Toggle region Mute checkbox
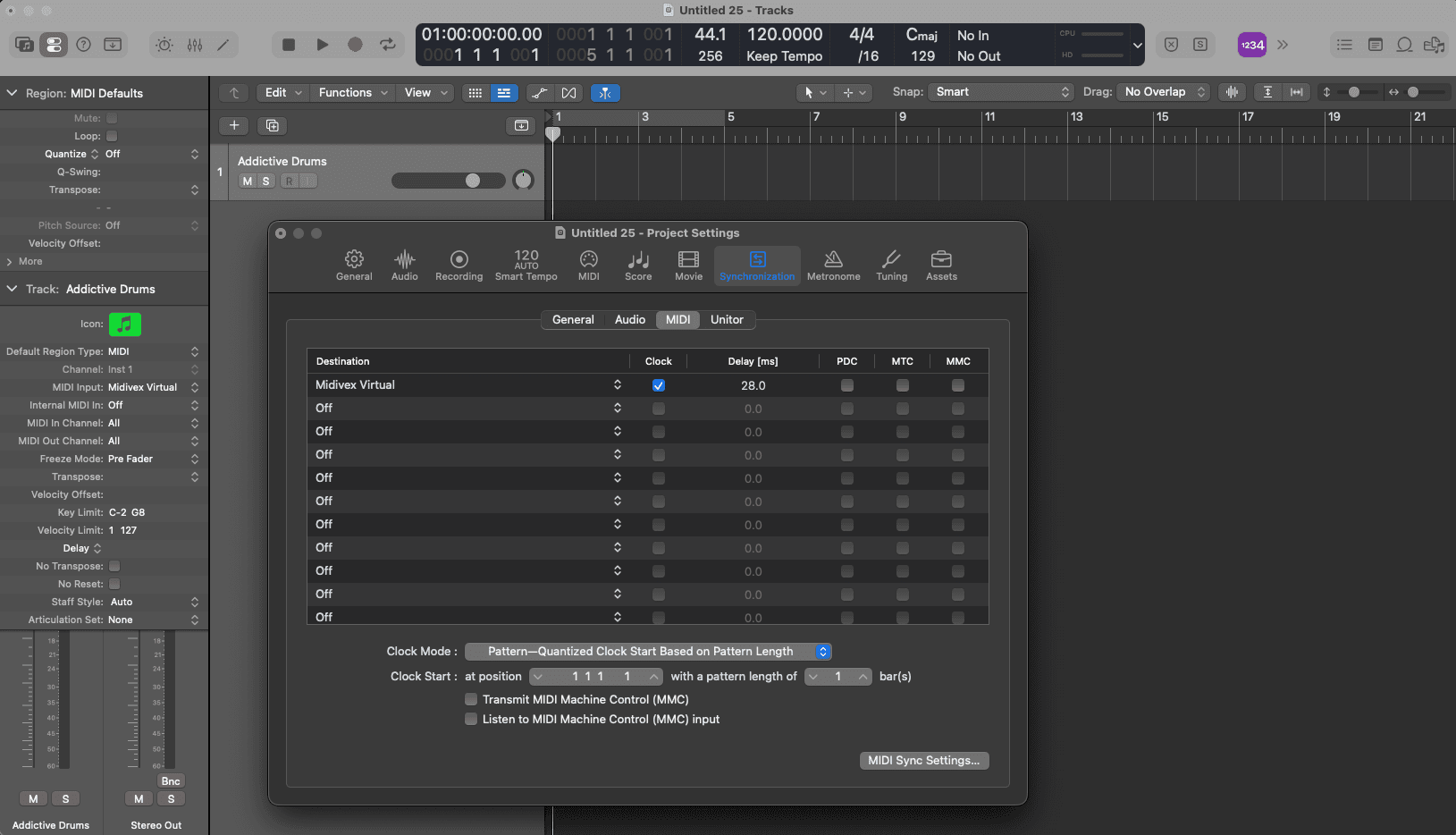The height and width of the screenshot is (835, 1456). click(112, 118)
